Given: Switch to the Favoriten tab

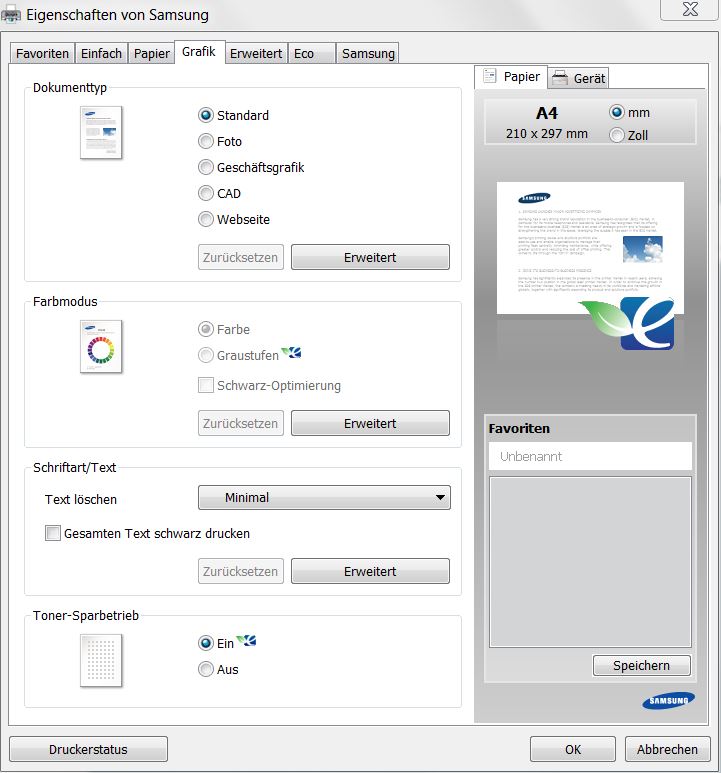Looking at the screenshot, I should [x=42, y=53].
